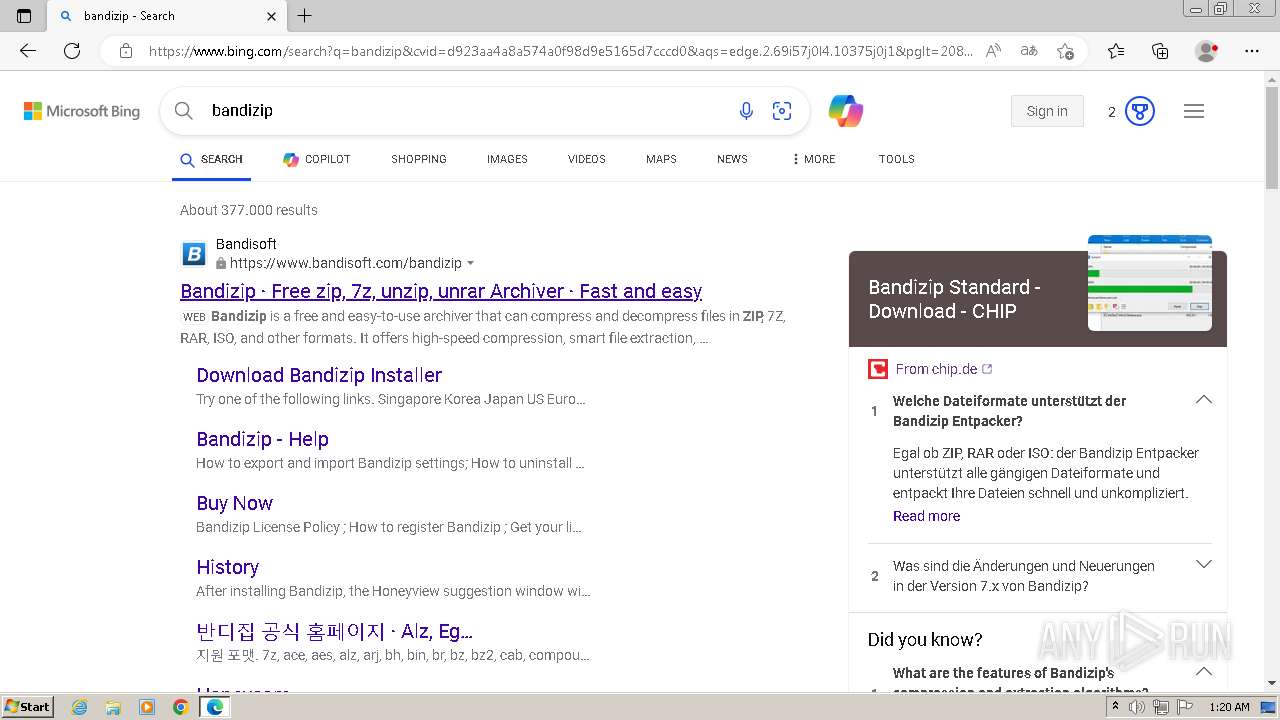
Task: Close the bandizip - Search tab
Action: (x=272, y=16)
